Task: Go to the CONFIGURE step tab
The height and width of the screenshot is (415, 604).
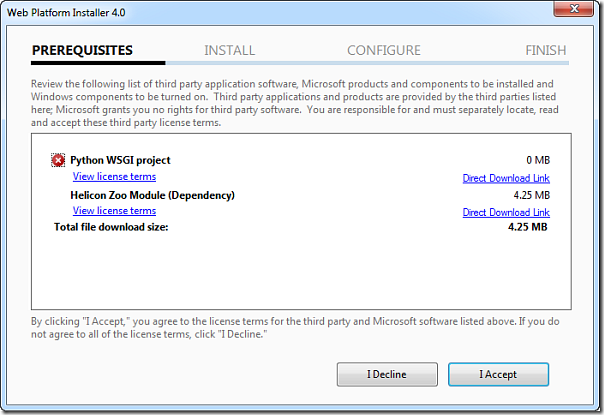Action: pyautogui.click(x=383, y=50)
